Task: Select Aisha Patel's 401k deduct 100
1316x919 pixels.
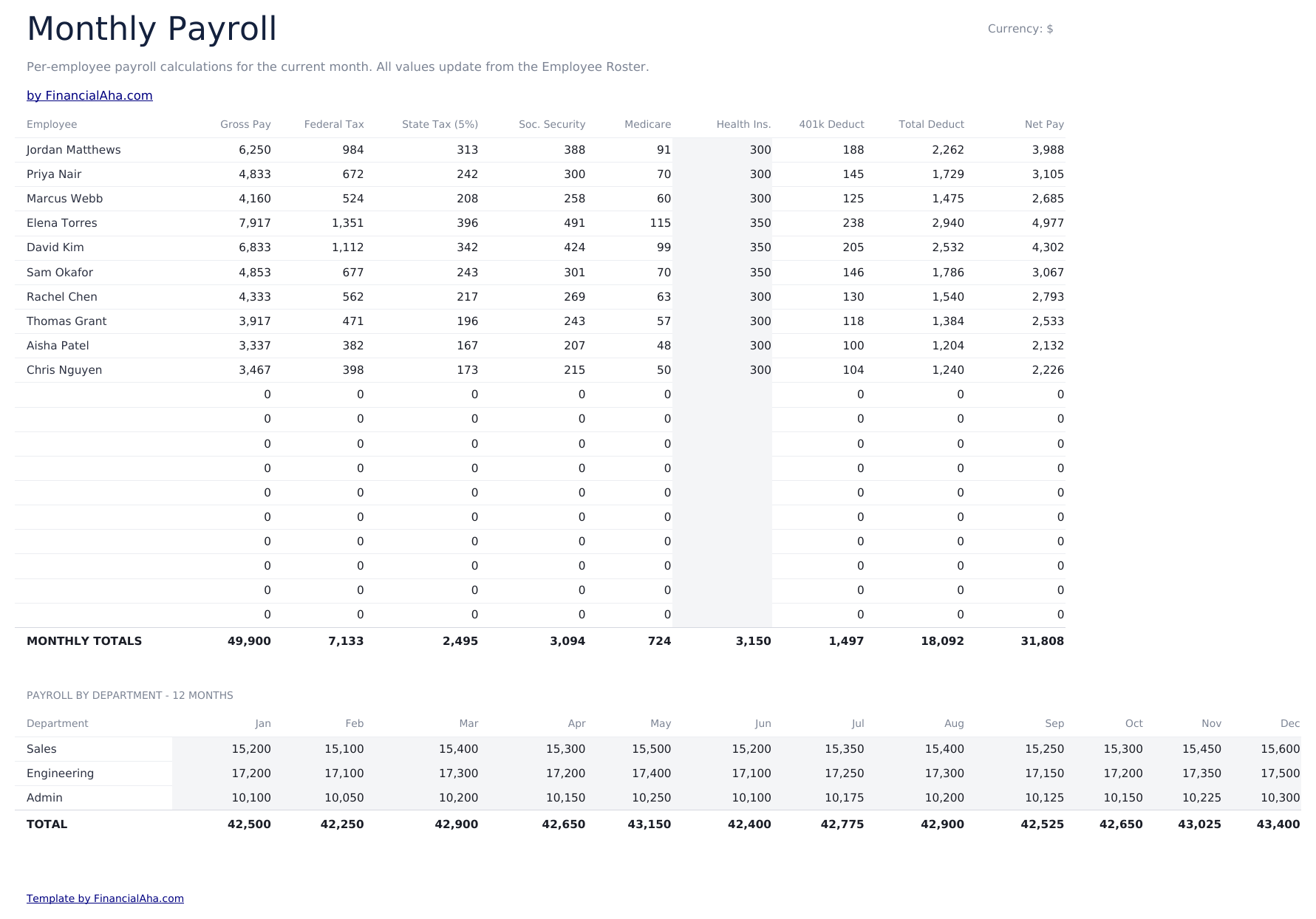Action: tap(853, 346)
